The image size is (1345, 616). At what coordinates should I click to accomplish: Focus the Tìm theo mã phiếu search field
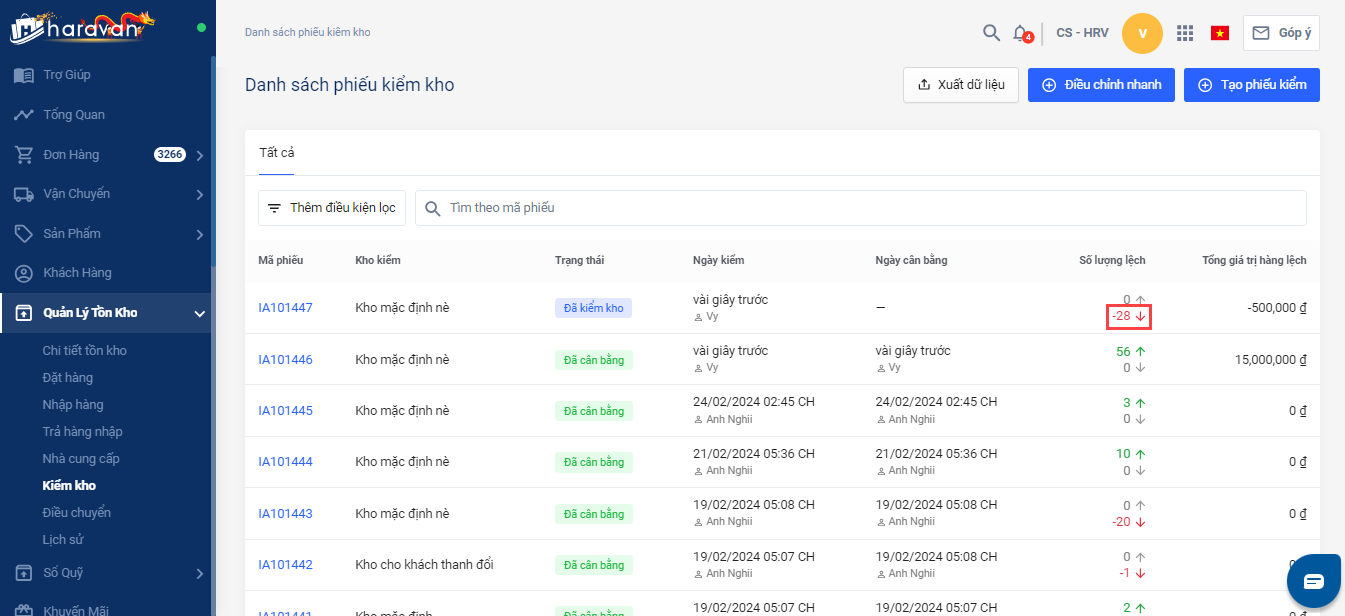(860, 208)
